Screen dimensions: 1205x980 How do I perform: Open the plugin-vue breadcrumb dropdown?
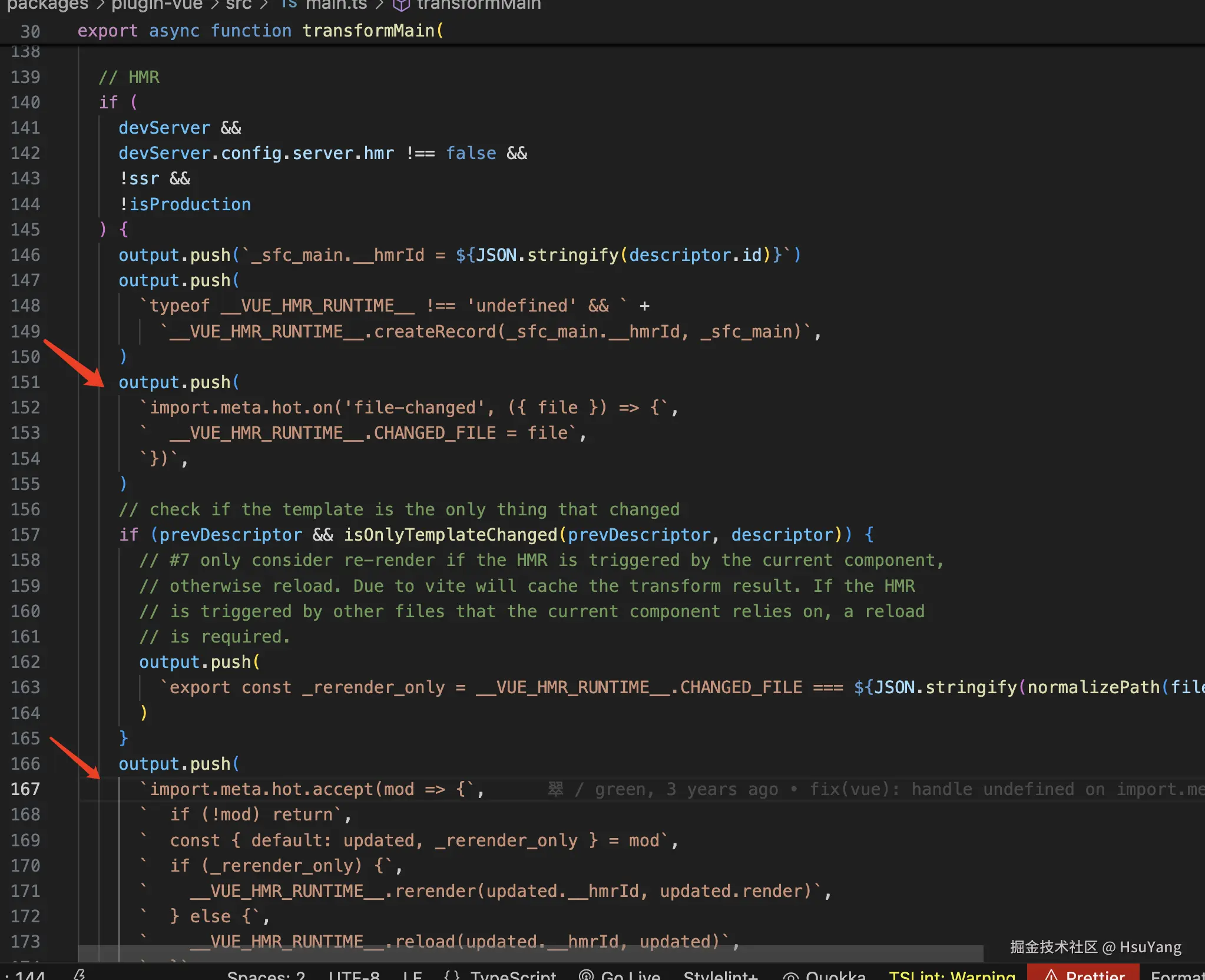point(157,5)
